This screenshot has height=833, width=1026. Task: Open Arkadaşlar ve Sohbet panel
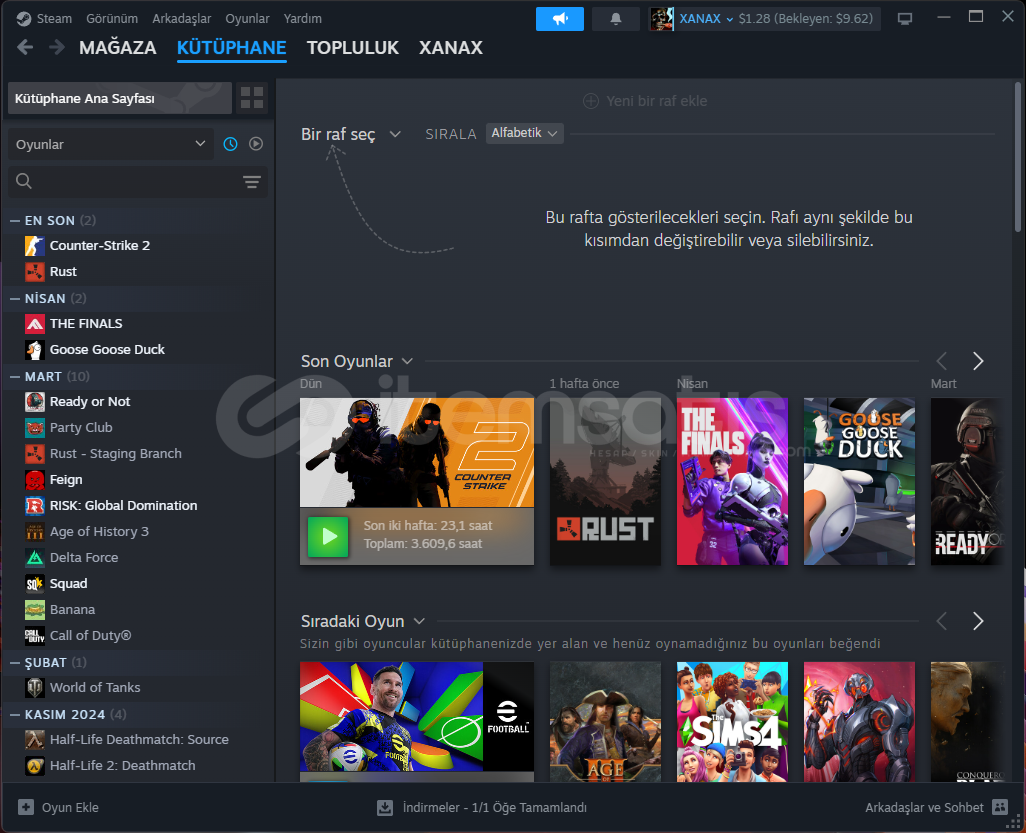[x=936, y=808]
